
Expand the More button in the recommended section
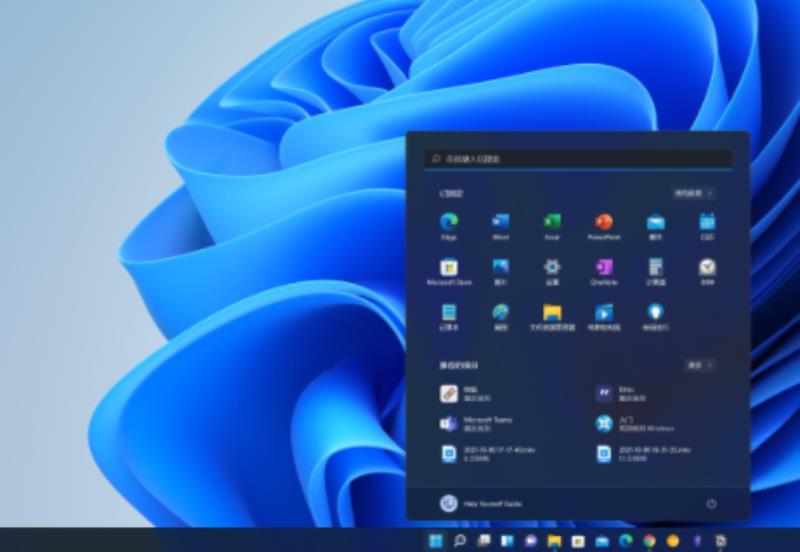point(699,365)
